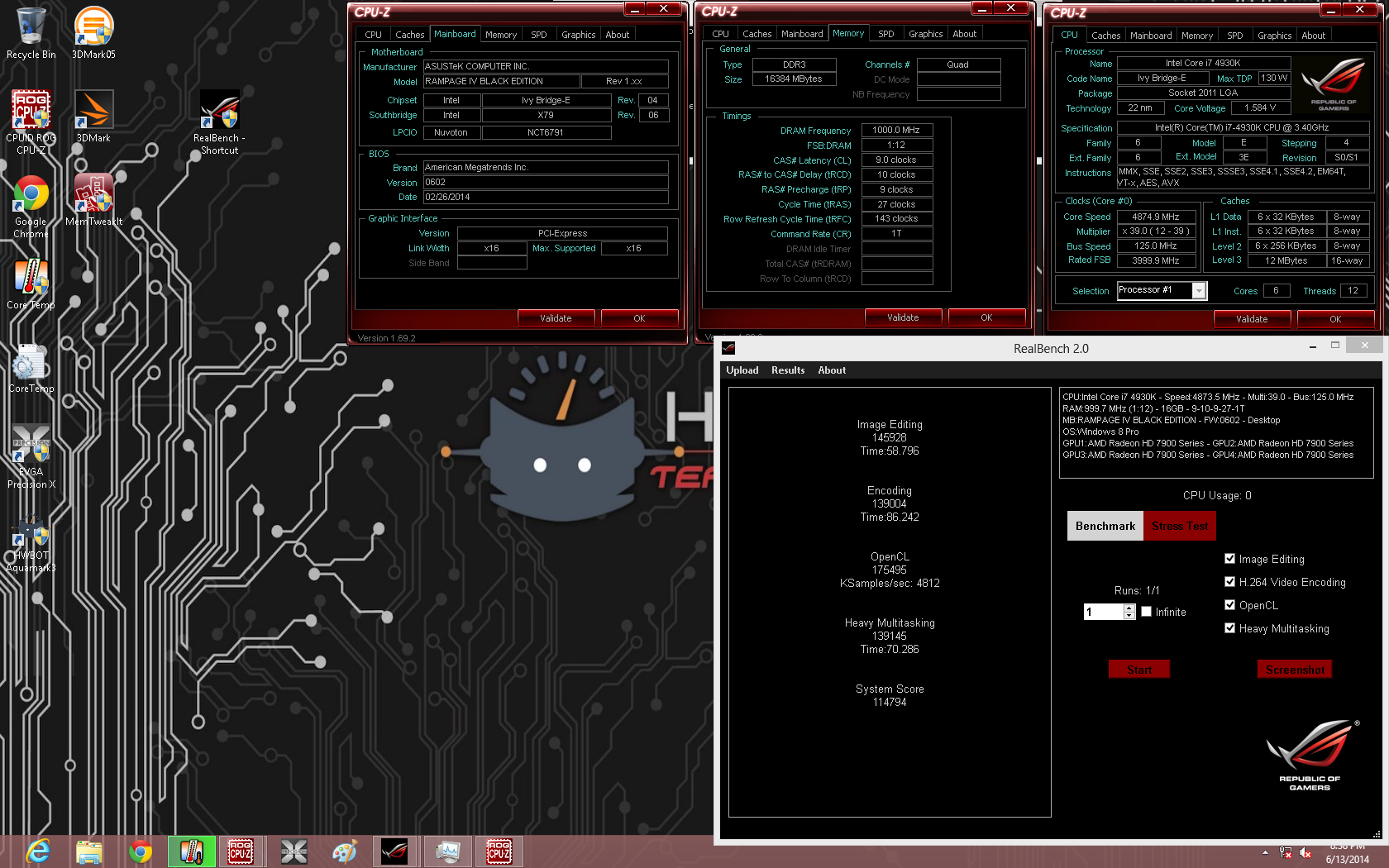Open the Recycle Bin desktop icon
The image size is (1389, 868).
(x=31, y=33)
